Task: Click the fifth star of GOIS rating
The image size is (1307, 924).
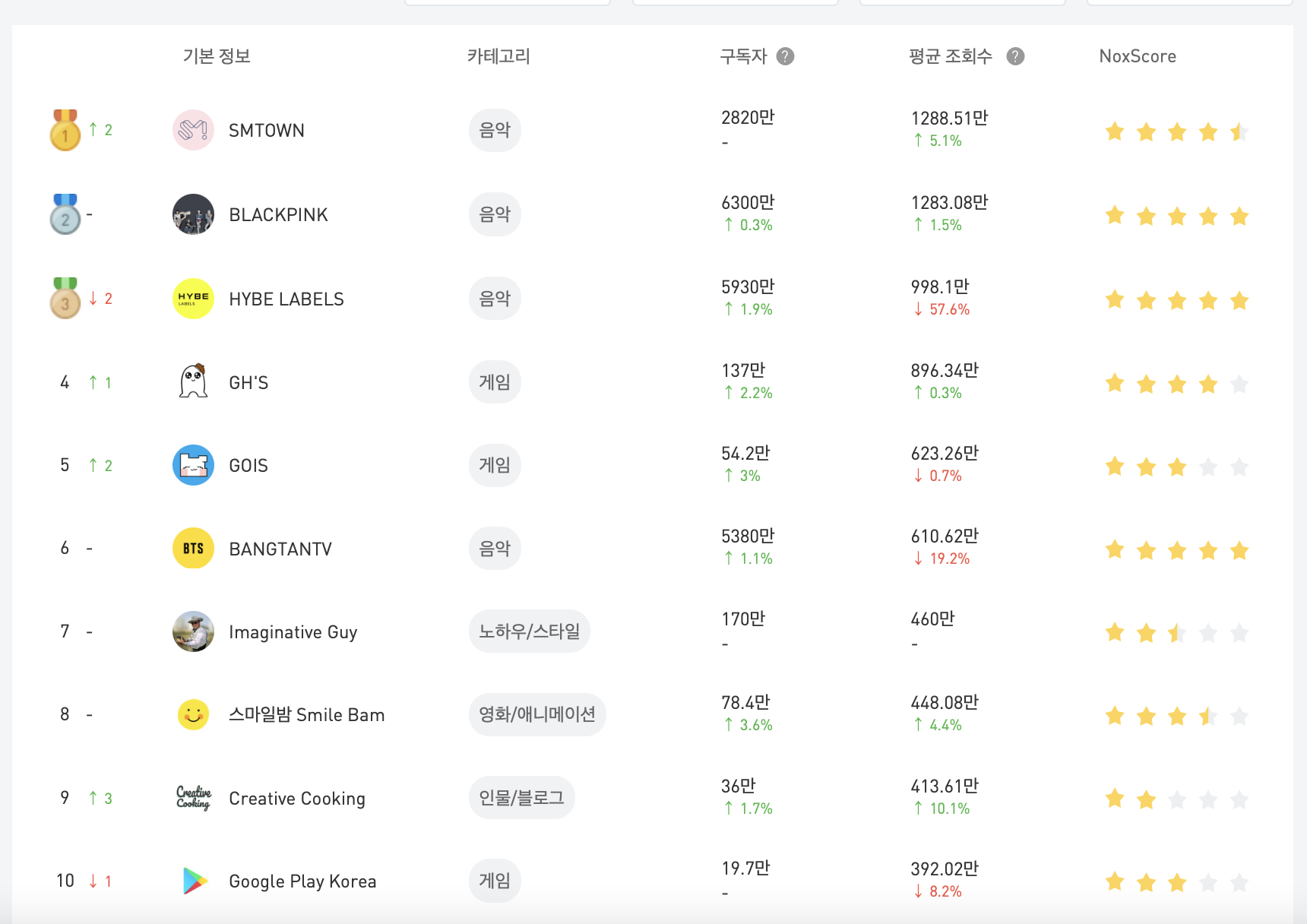Action: pos(1239,467)
